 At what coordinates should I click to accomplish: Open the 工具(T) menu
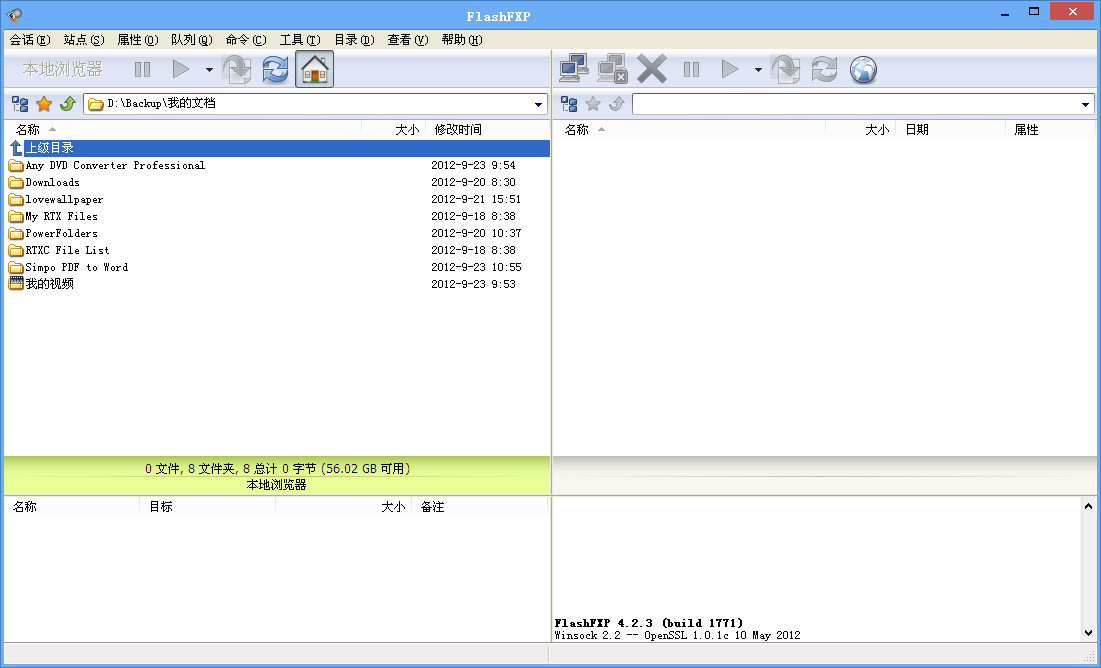tap(300, 40)
